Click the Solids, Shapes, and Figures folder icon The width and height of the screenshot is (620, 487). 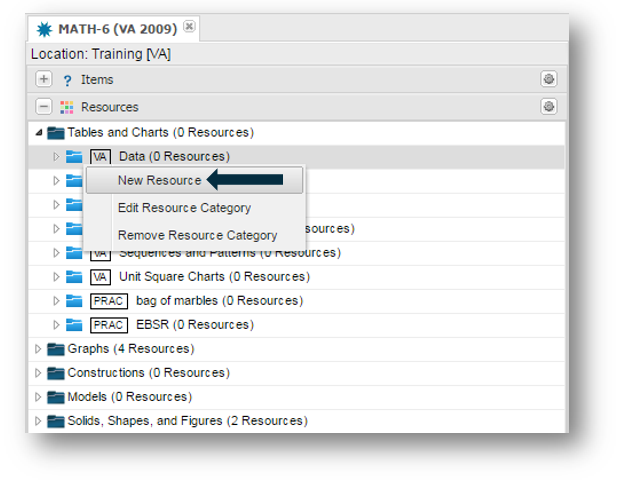pos(55,421)
